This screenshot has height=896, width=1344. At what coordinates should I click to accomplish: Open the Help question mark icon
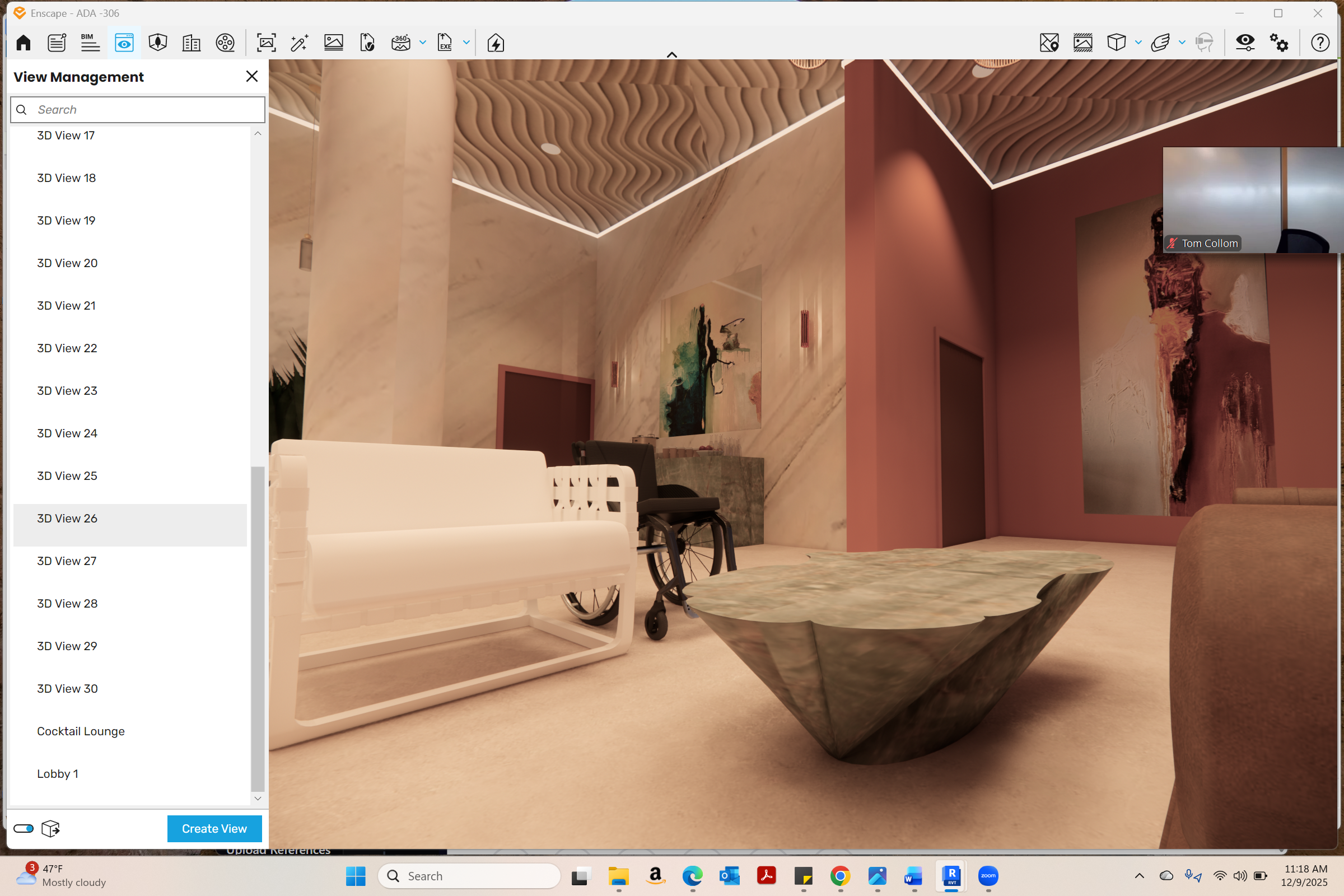(1320, 43)
